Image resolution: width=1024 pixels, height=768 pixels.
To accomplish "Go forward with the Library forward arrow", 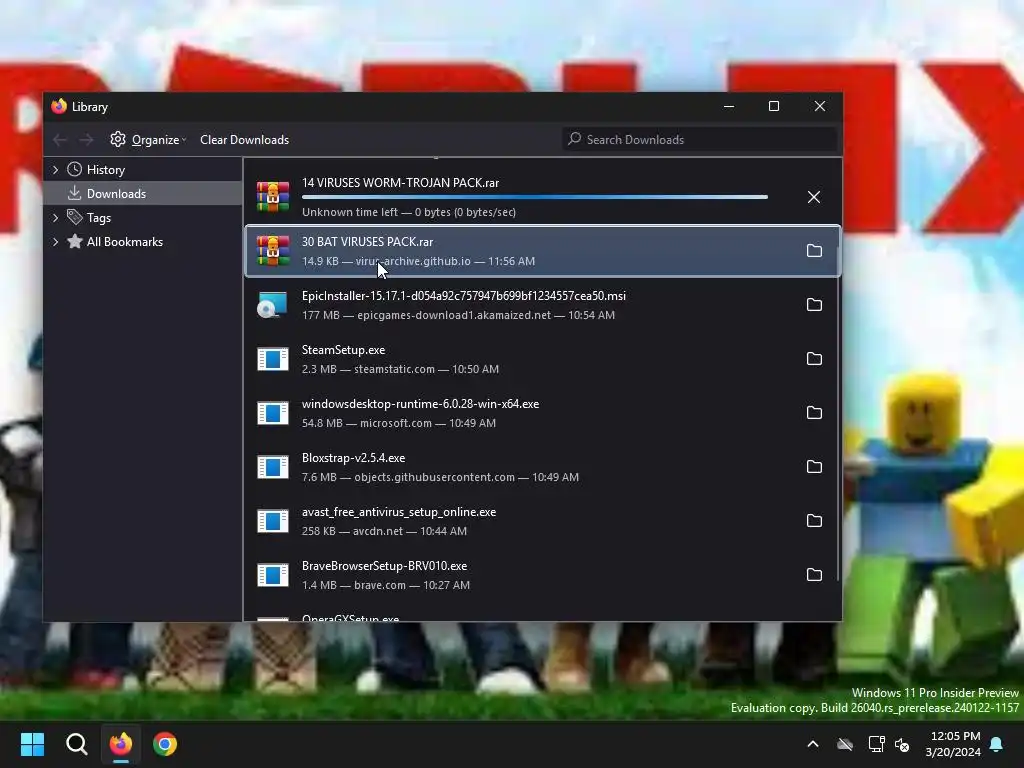I will [x=86, y=140].
